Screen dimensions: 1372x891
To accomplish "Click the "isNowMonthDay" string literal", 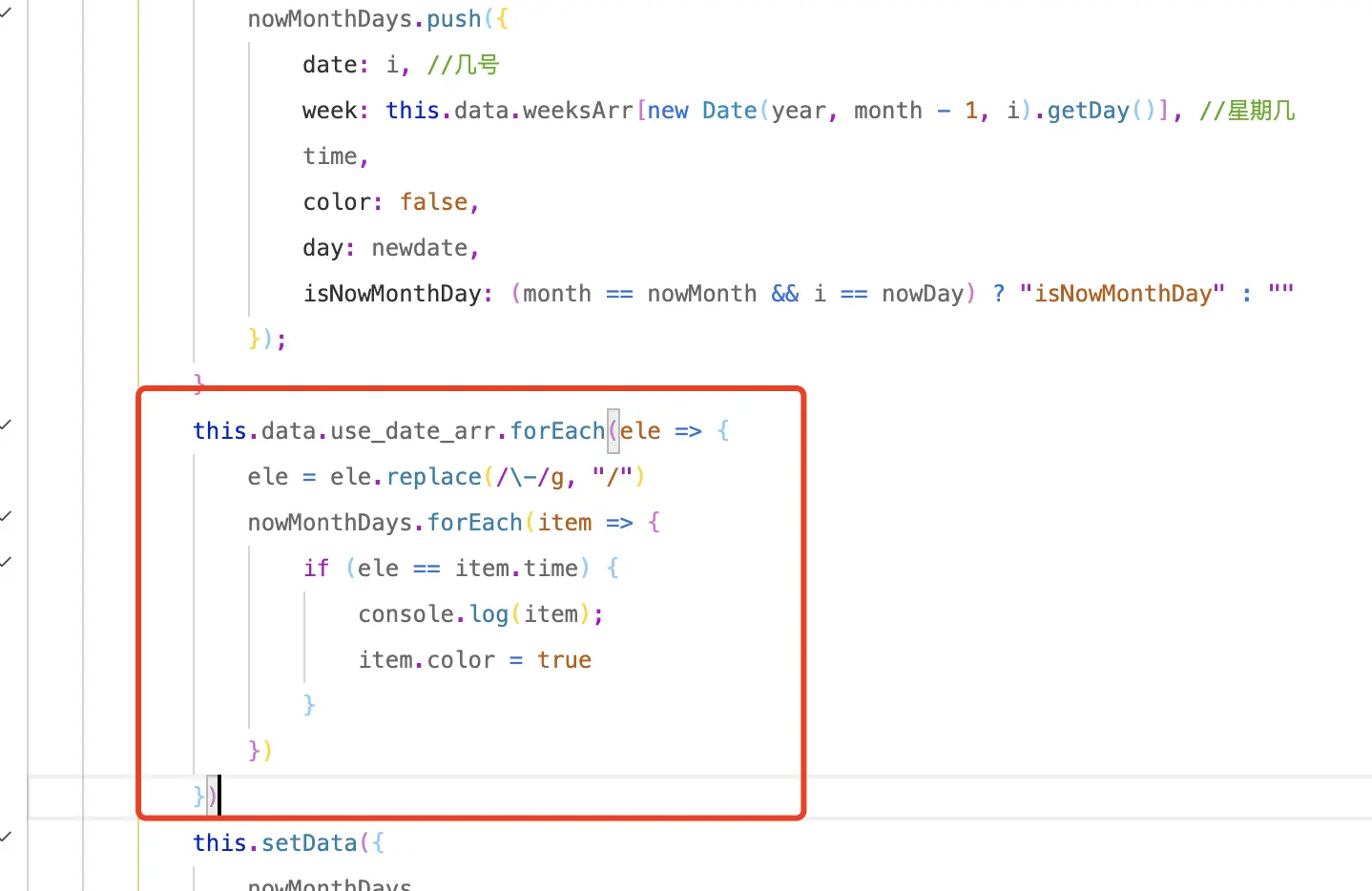I will coord(1121,294).
